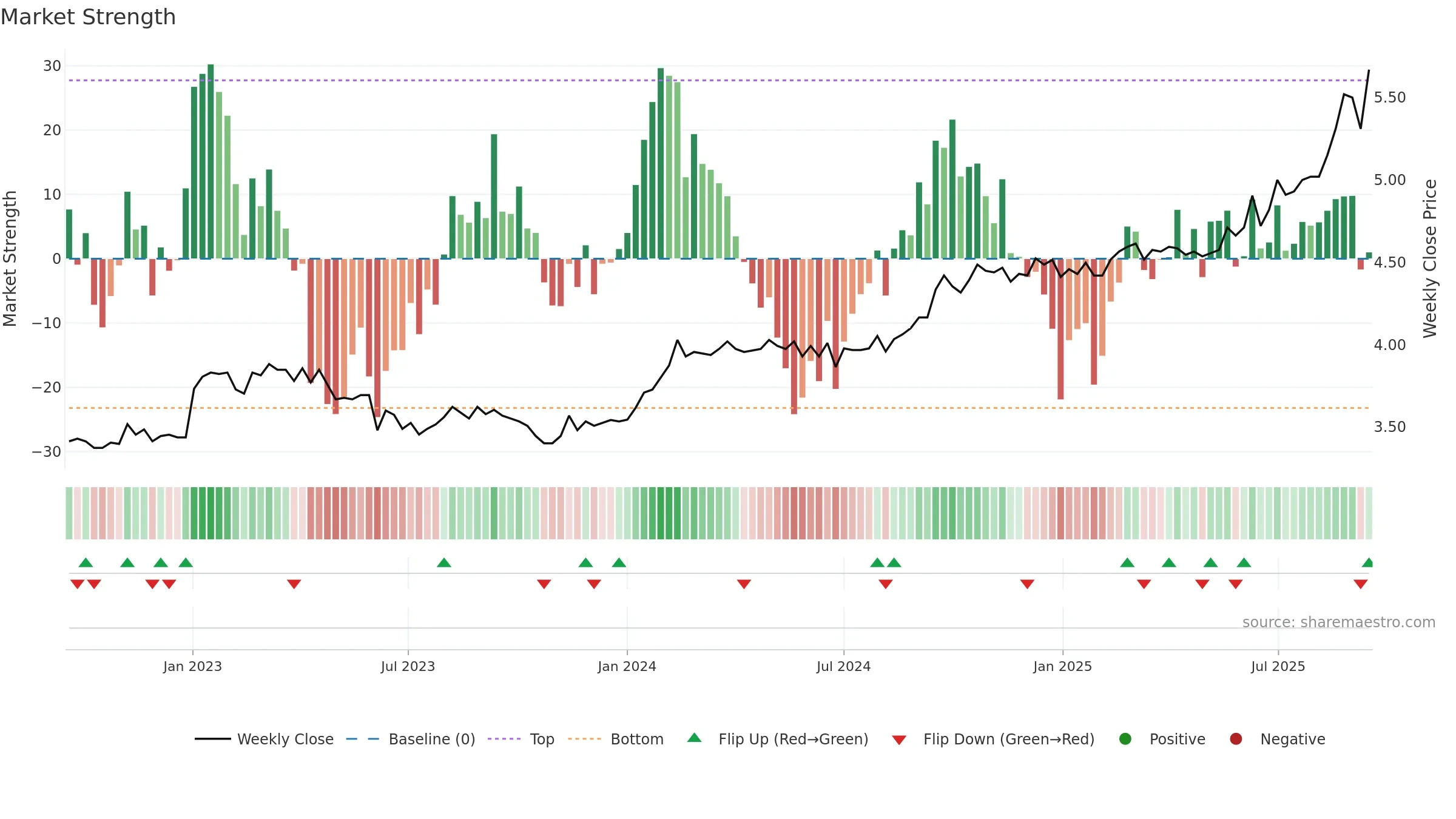Click the black Weekly Close line sample in legend
Image resolution: width=1456 pixels, height=819 pixels.
212,739
